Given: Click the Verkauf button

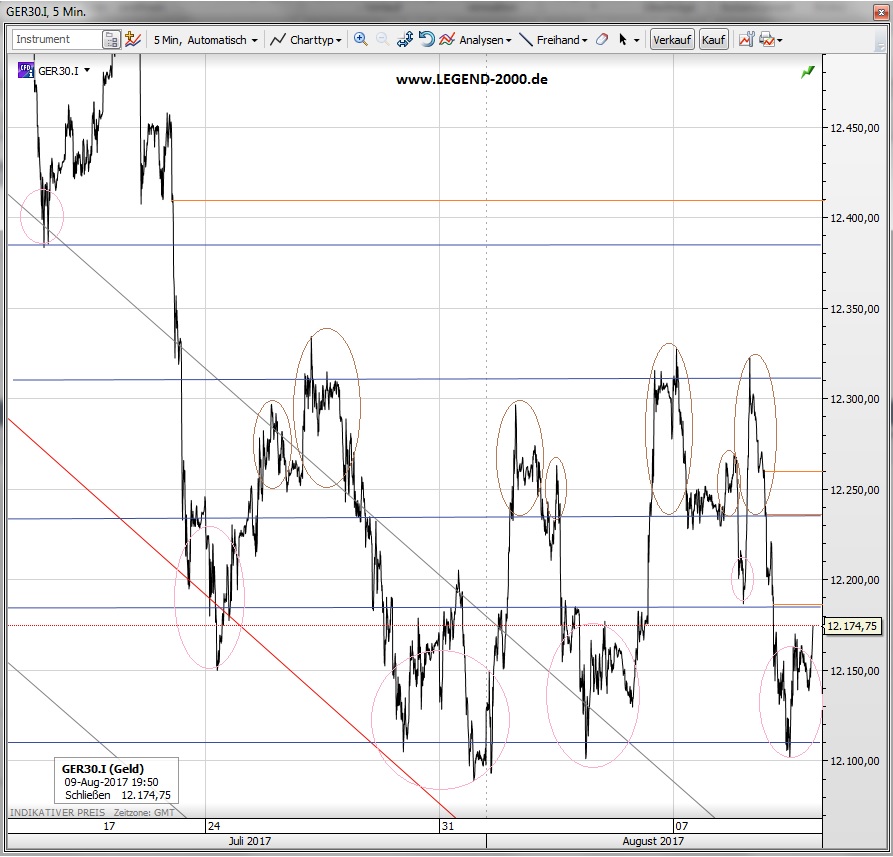Looking at the screenshot, I should [x=673, y=40].
